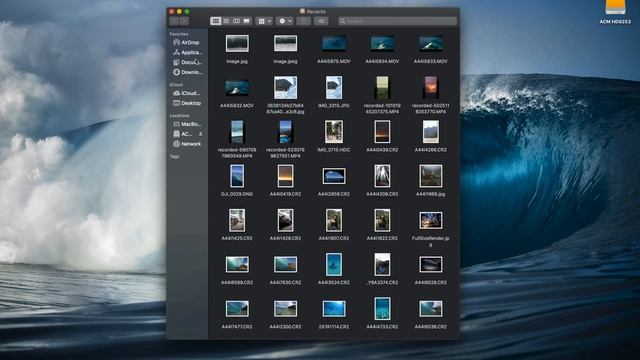
Task: Click the Edit Tags toolbar button
Action: (x=321, y=21)
